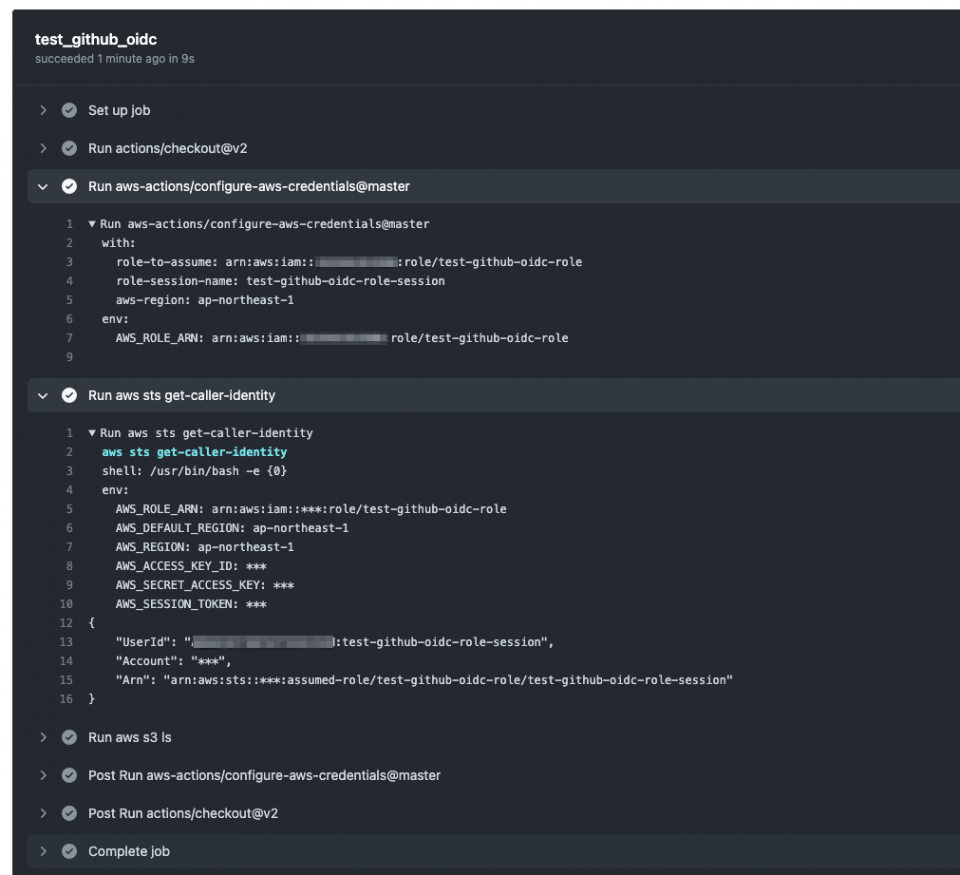Open the Run aws s3 ls step title

pos(130,737)
